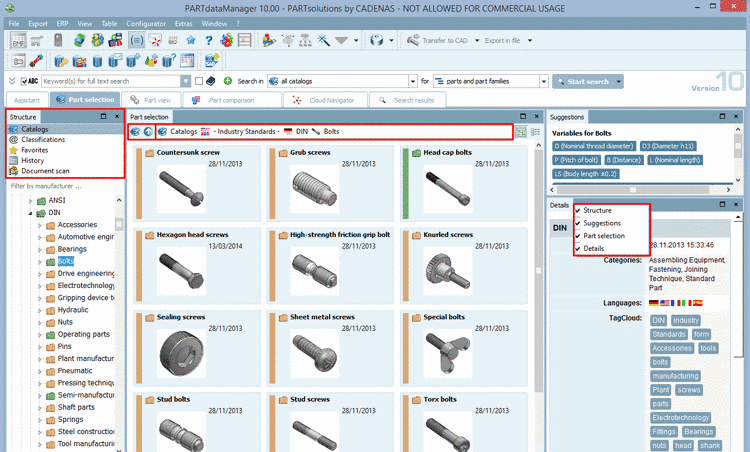This screenshot has height=452, width=750.
Task: Click the 'Filter by manufacturer' field
Action: pyautogui.click(x=46, y=186)
